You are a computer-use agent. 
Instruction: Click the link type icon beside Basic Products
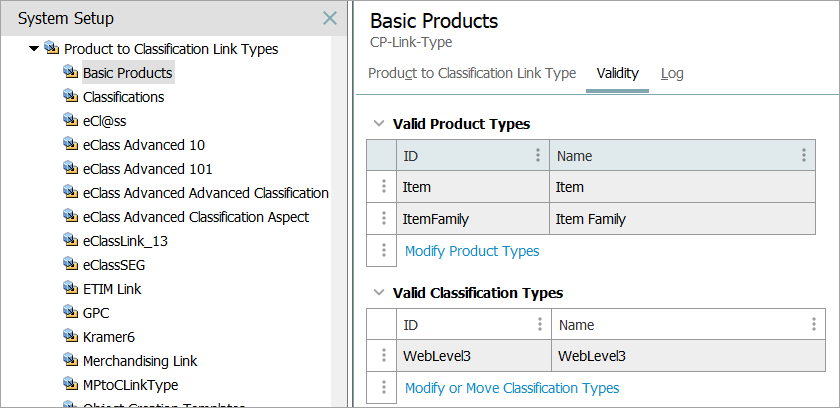(x=71, y=72)
